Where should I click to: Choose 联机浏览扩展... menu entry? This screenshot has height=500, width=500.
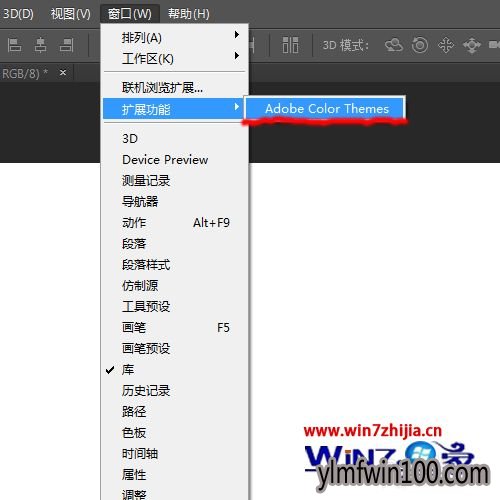176,87
